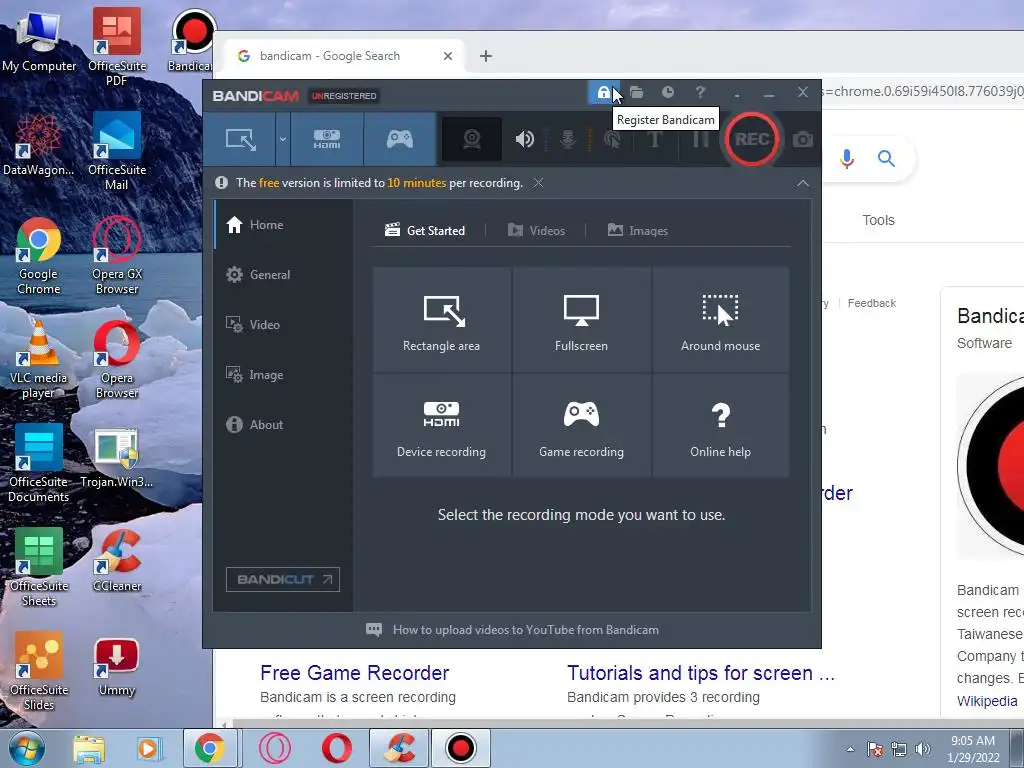Close the bandicam Google Search tab
Screen dimensions: 1024x768
pos(447,56)
